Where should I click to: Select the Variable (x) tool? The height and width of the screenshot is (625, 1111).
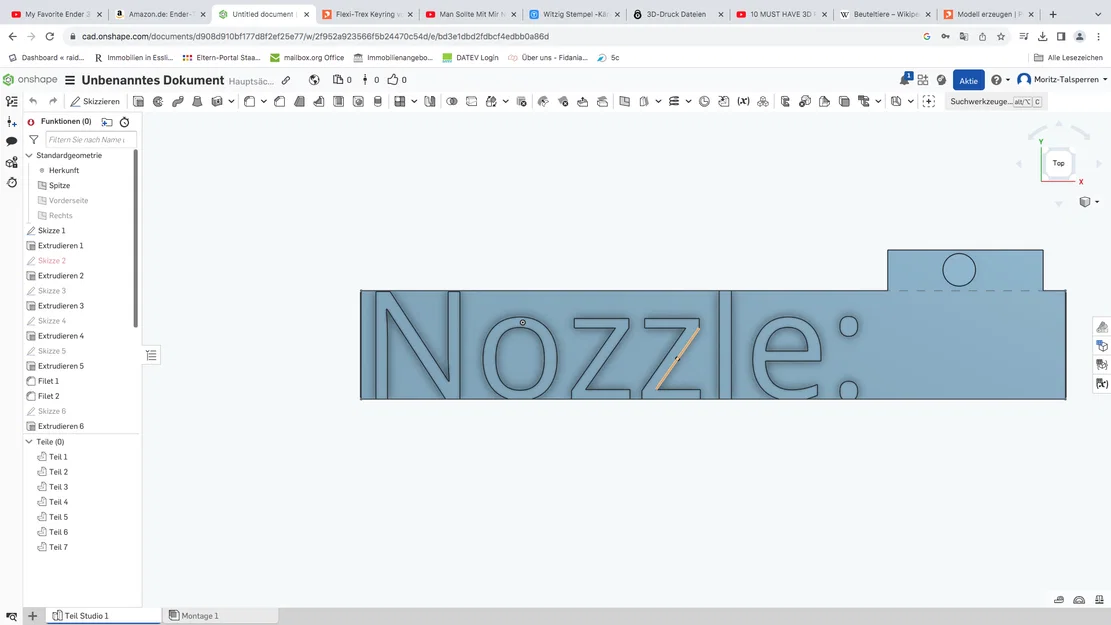pyautogui.click(x=743, y=101)
